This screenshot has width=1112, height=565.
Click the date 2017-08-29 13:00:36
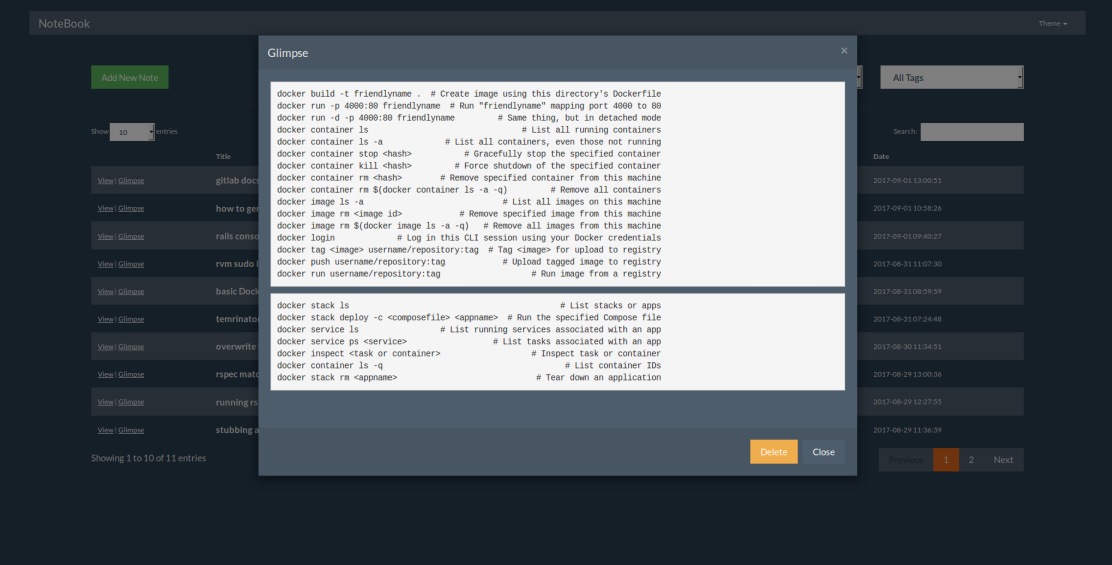907,374
